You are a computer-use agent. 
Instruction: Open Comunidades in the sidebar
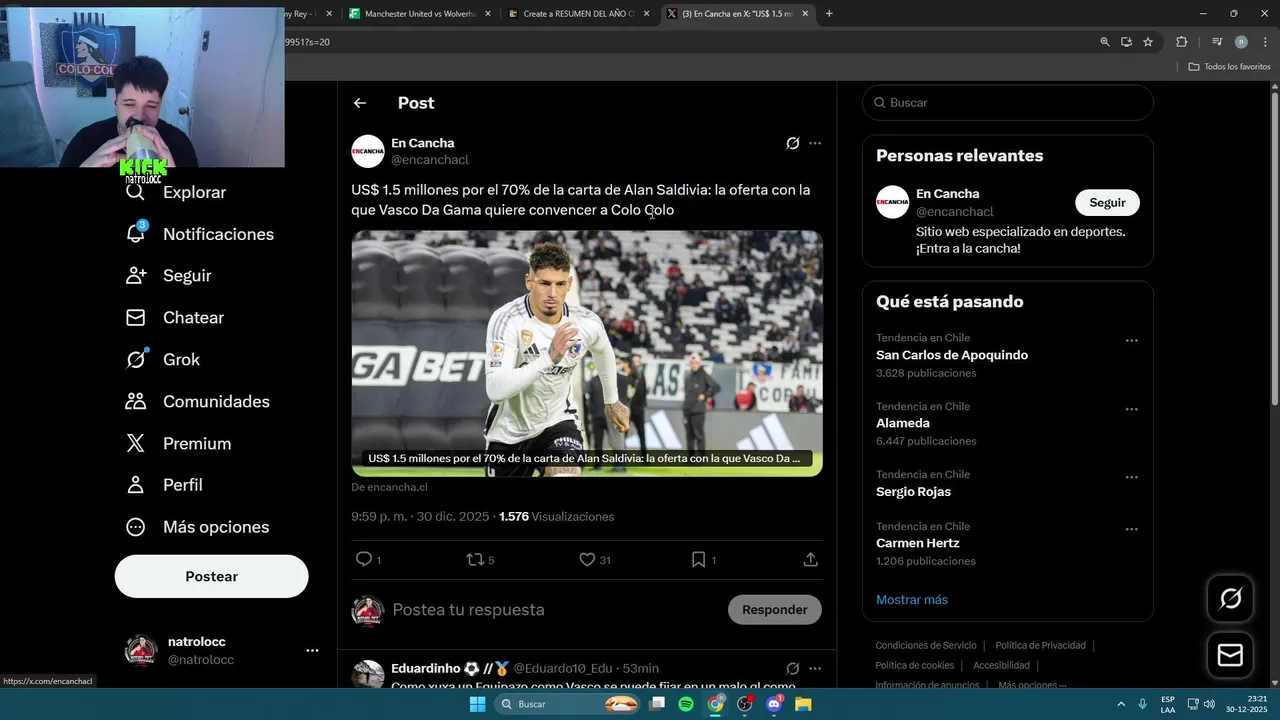[197, 402]
